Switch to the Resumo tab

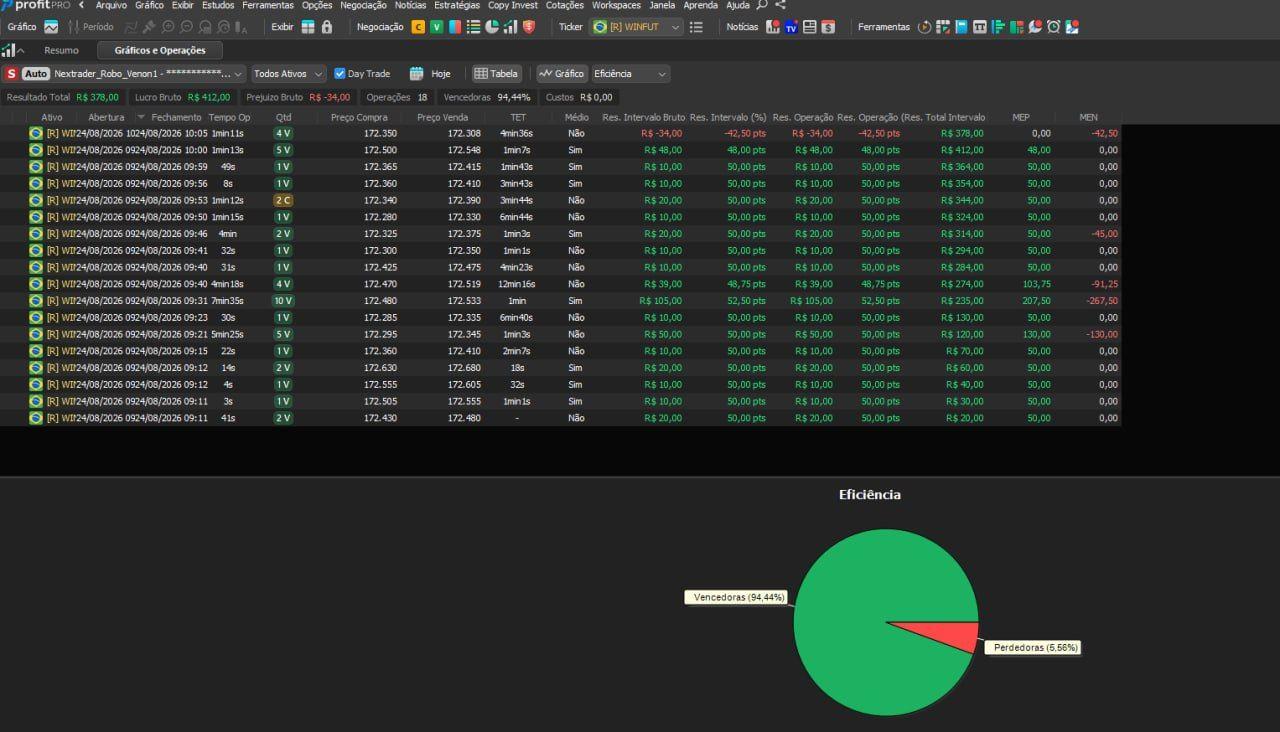[61, 50]
